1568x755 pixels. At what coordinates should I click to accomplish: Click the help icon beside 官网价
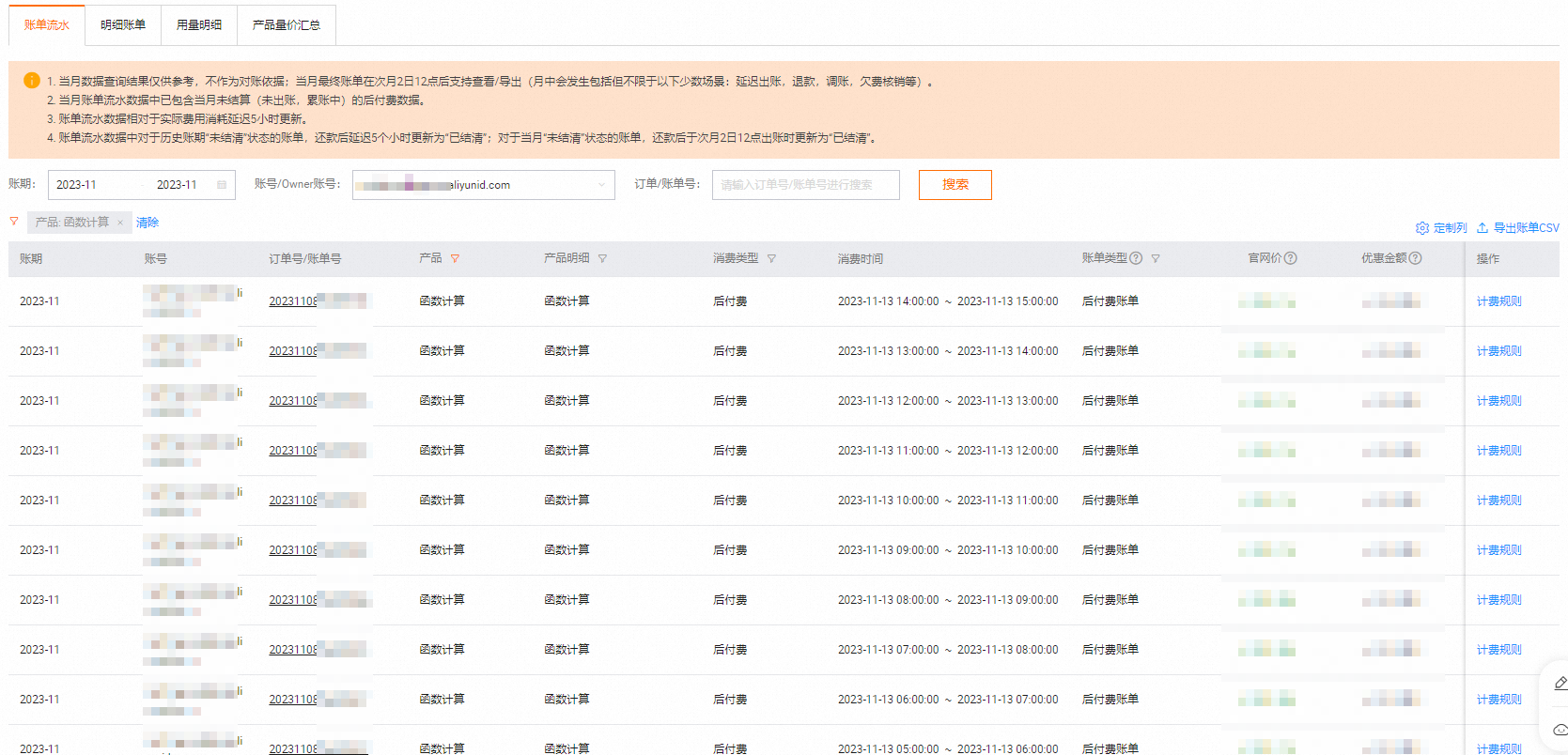(1290, 258)
